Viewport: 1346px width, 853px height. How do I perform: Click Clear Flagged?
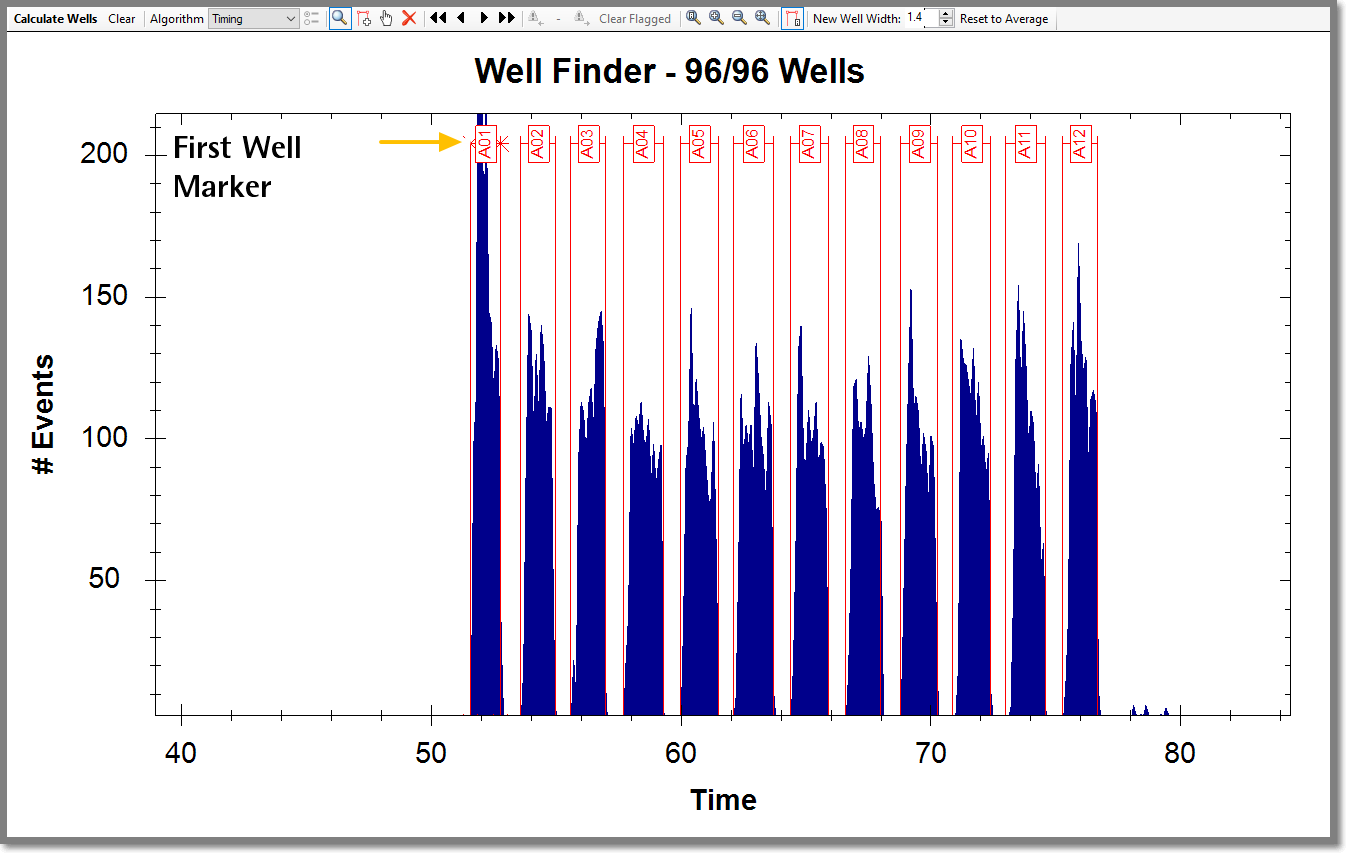636,17
